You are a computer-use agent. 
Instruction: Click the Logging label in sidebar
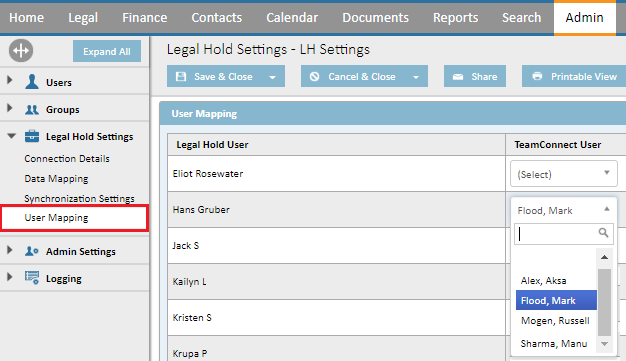[63, 279]
